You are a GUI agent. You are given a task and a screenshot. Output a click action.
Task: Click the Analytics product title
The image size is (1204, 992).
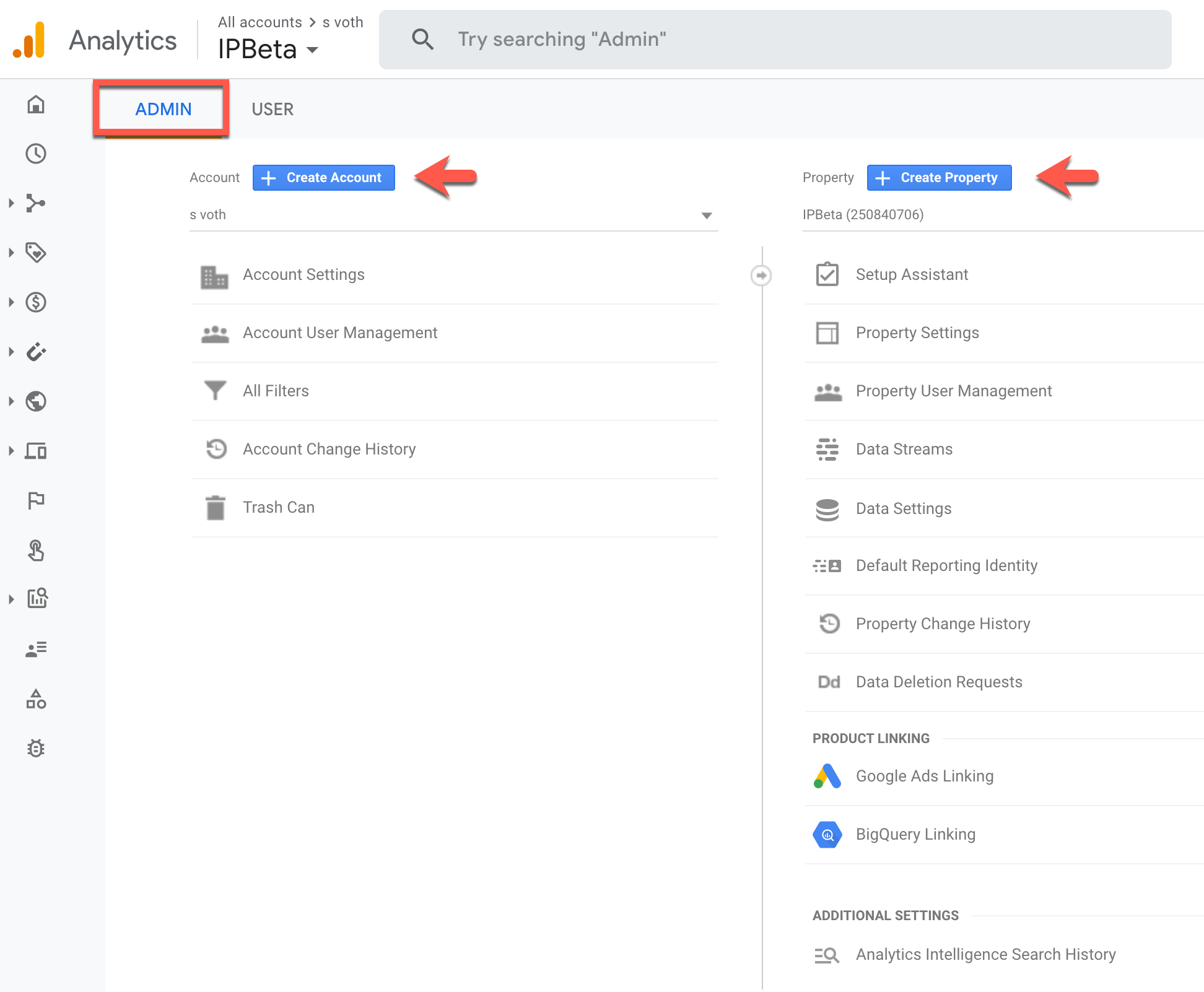coord(123,40)
